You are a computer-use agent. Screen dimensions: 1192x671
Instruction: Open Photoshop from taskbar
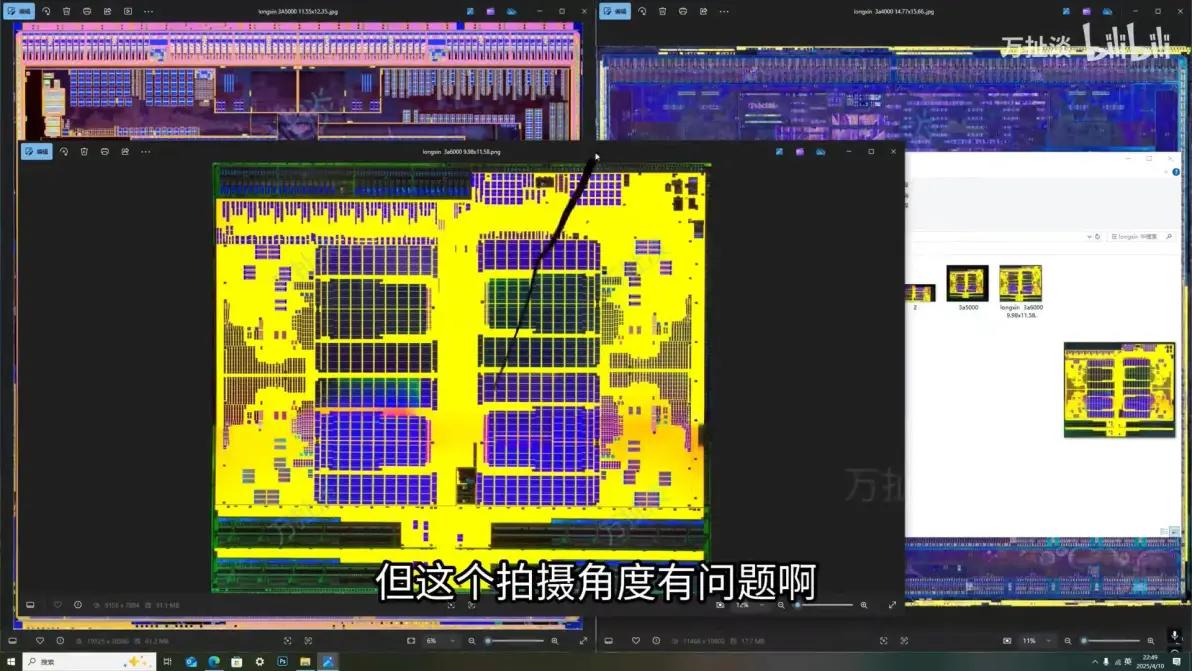pos(282,662)
